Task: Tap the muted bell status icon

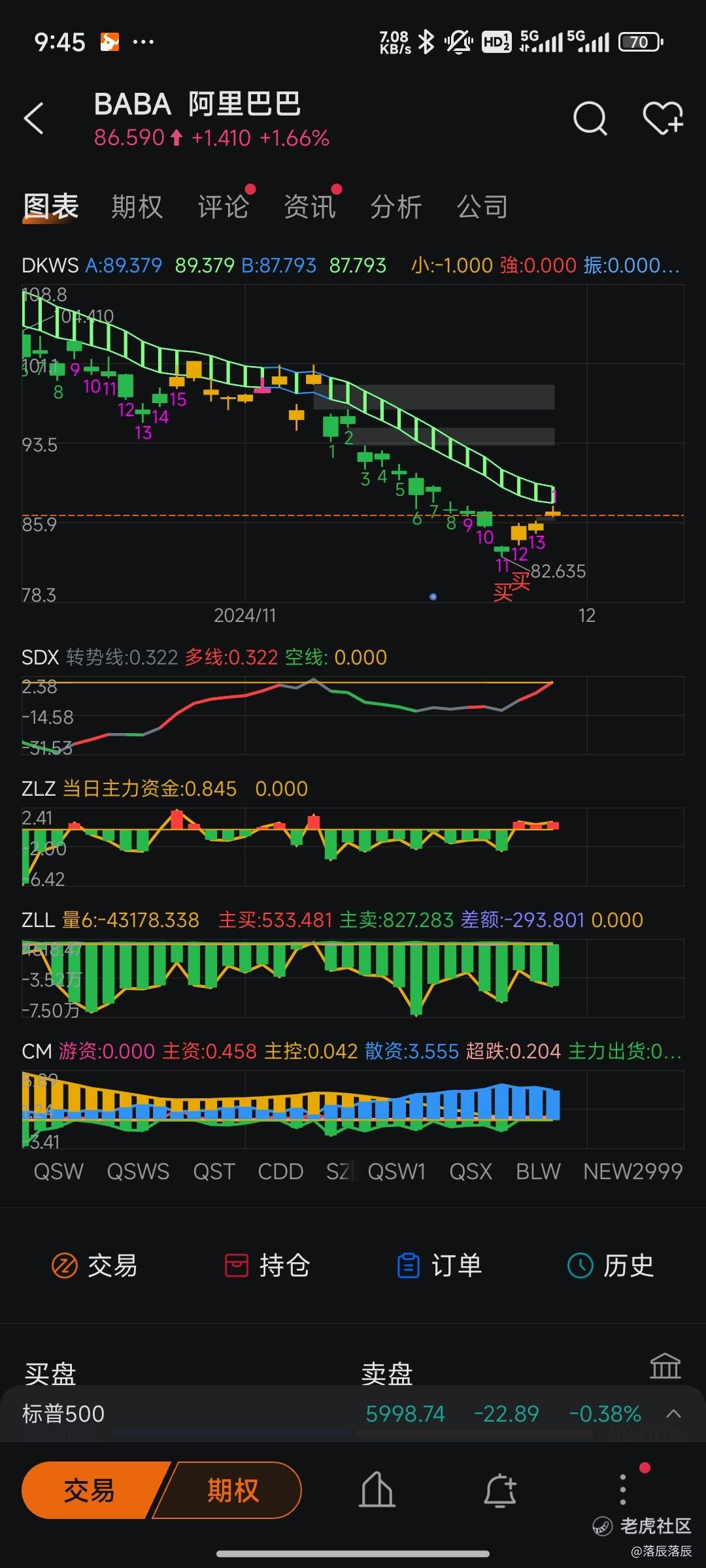Action: pyautogui.click(x=459, y=42)
